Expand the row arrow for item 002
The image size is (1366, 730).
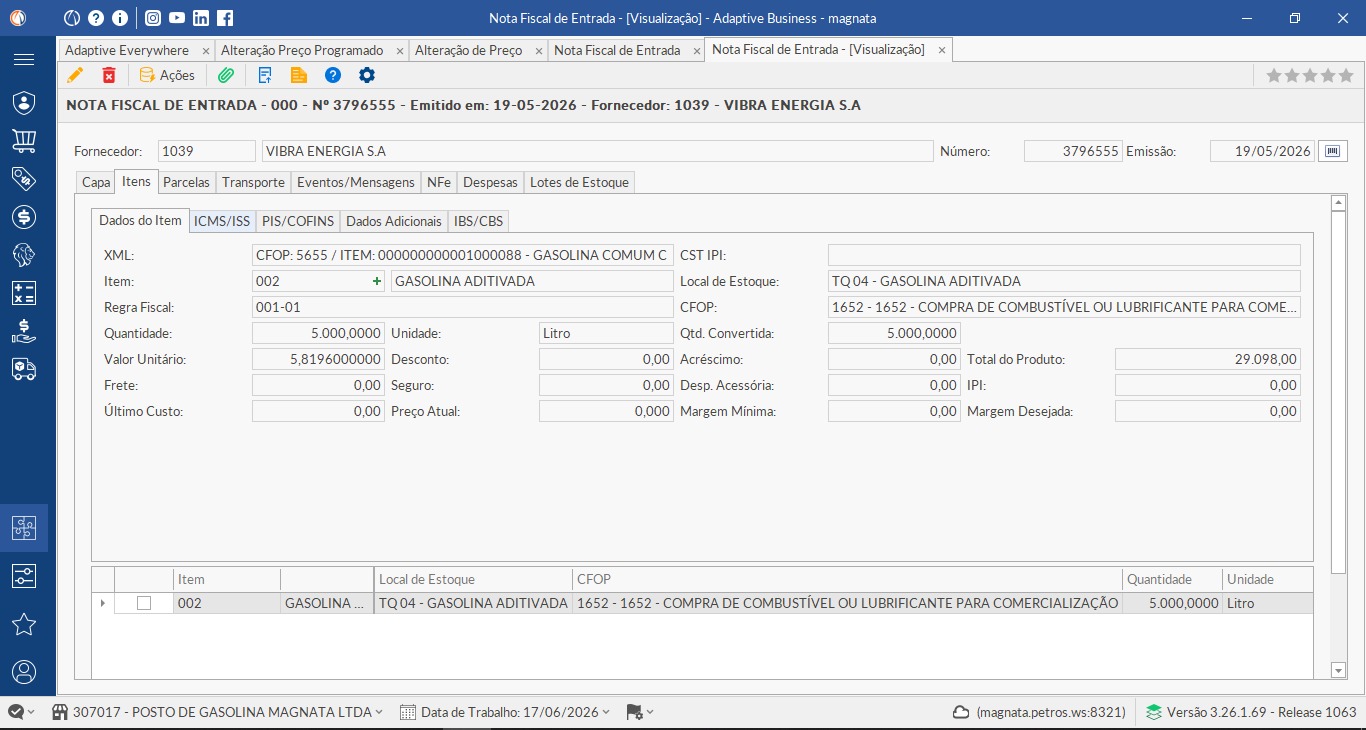pyautogui.click(x=102, y=603)
